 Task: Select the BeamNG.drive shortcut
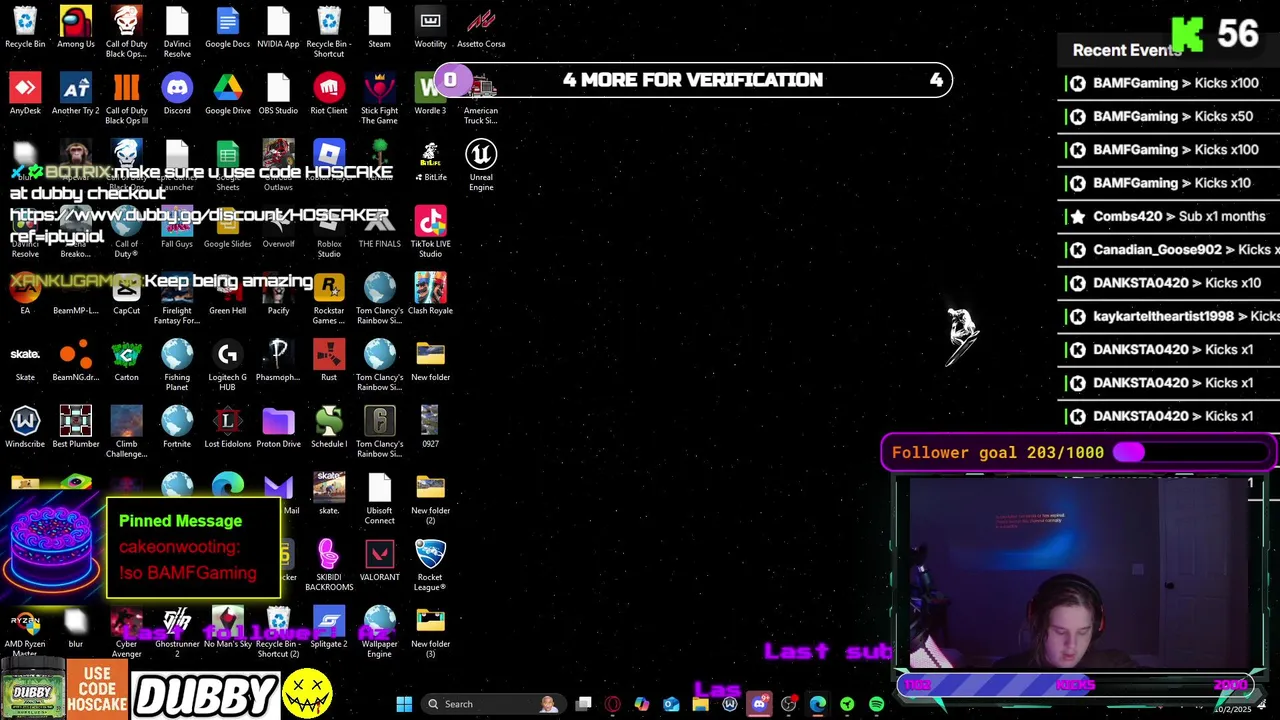pos(76,360)
